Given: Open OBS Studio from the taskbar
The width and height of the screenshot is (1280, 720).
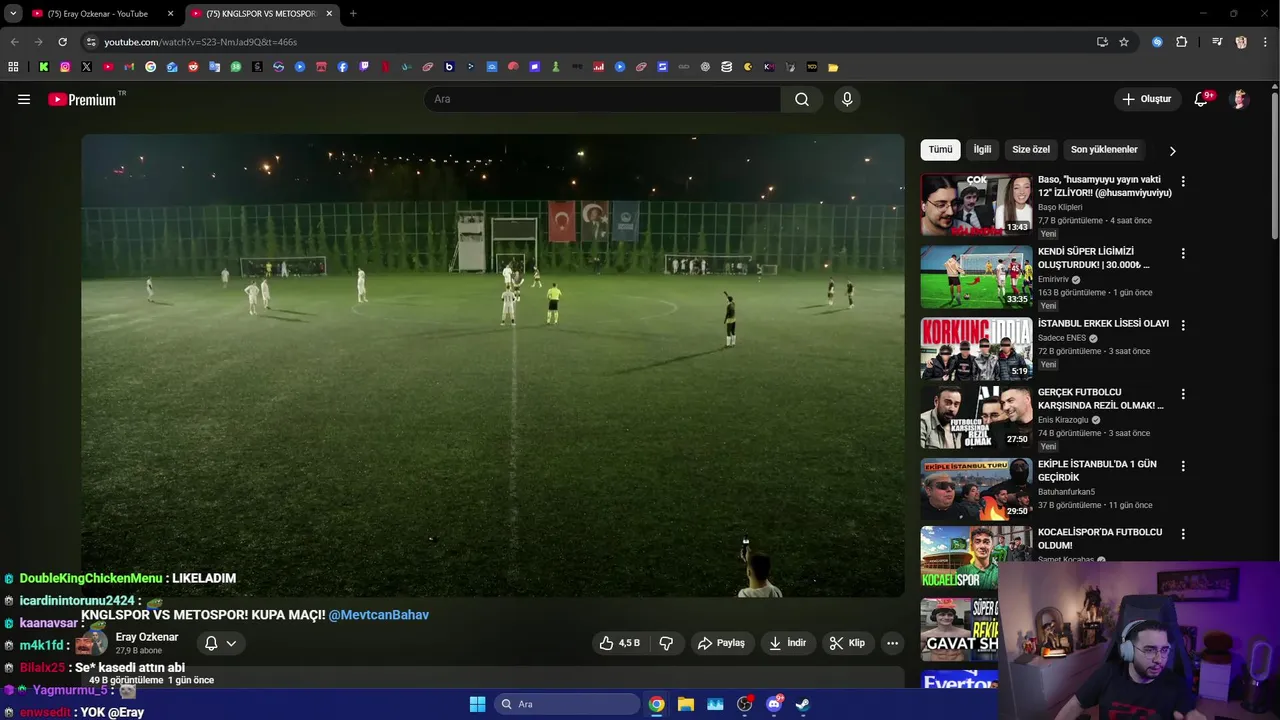Looking at the screenshot, I should [x=744, y=704].
